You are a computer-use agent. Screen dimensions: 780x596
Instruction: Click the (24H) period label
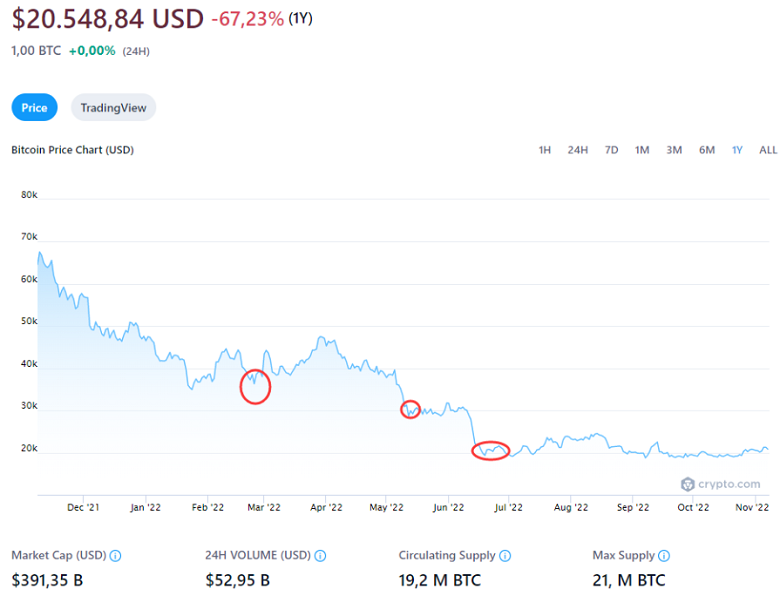(x=136, y=51)
